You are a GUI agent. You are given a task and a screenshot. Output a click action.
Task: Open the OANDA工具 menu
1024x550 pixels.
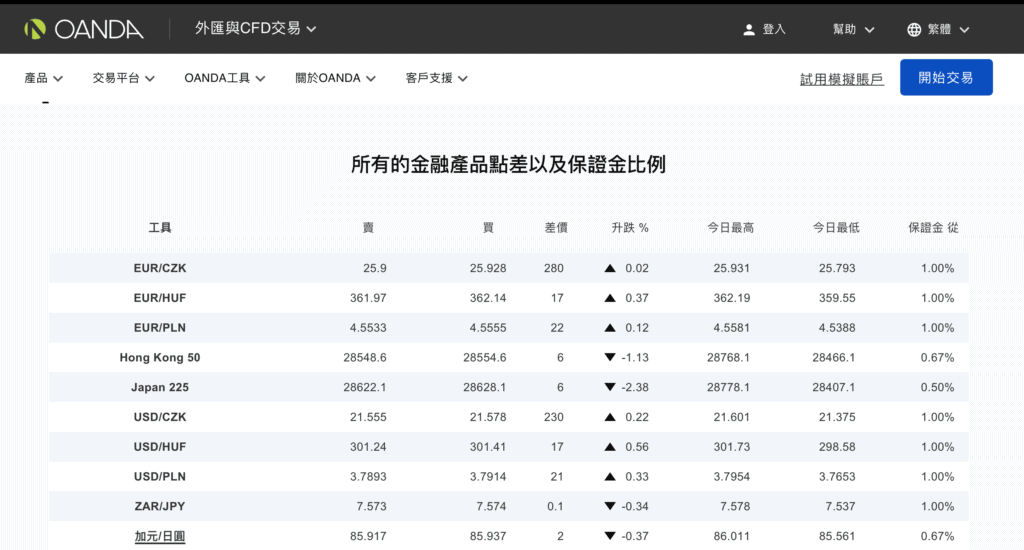tap(225, 78)
